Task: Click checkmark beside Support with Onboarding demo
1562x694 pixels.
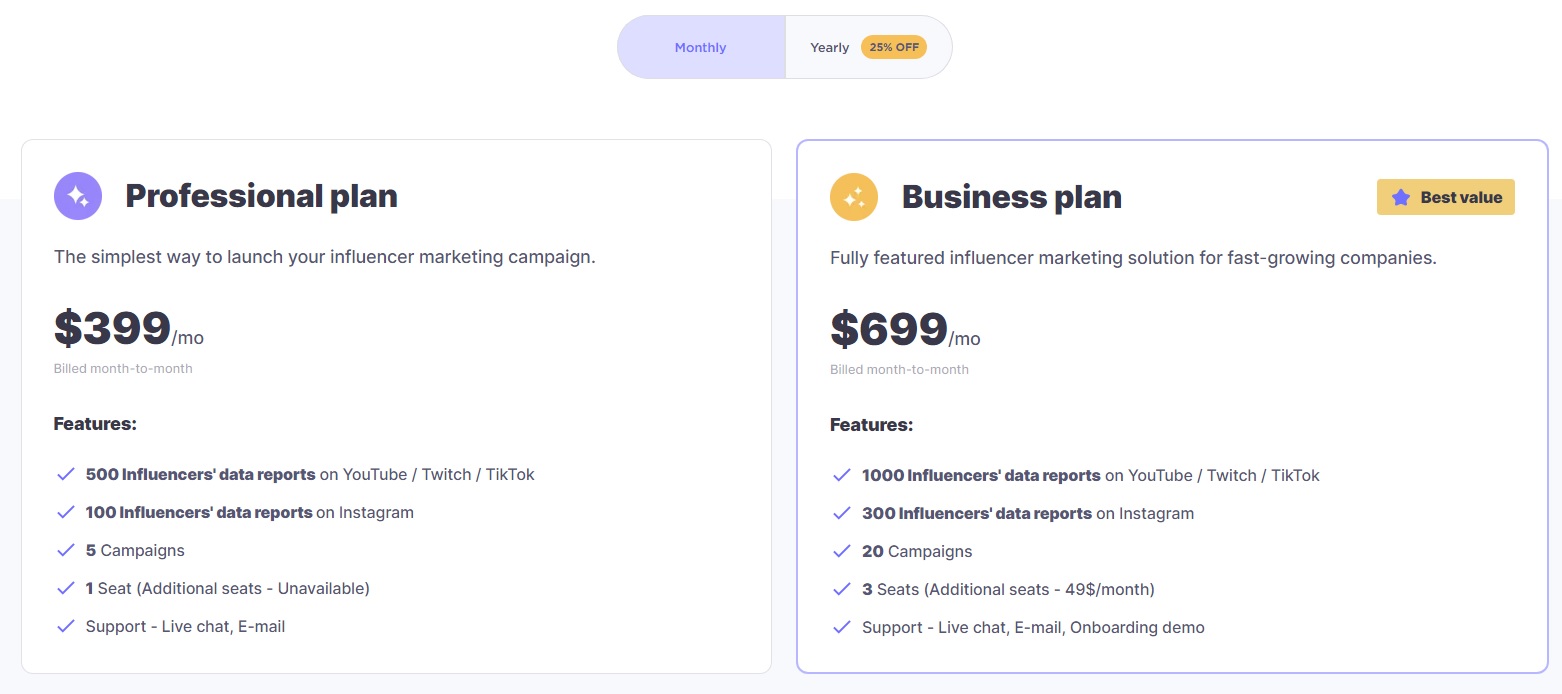Action: click(842, 627)
